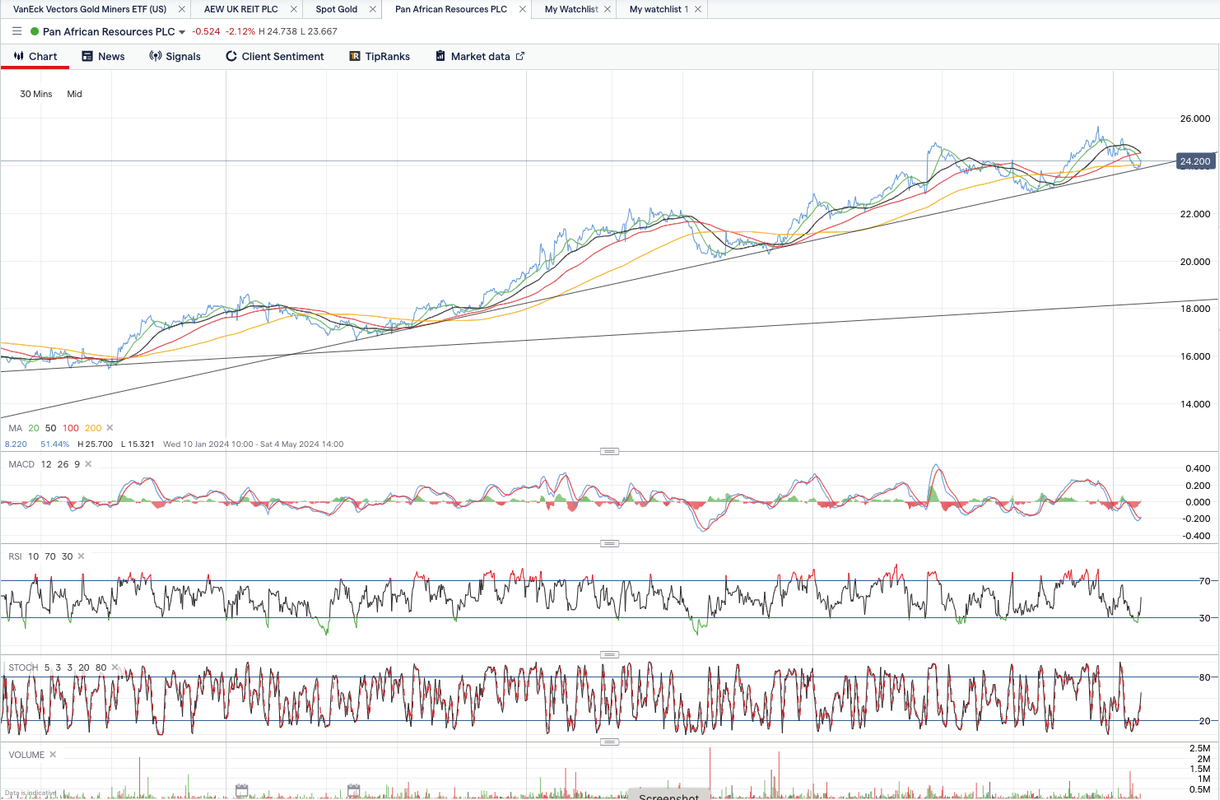
Task: Click the second calendar event marker on volume axis
Action: pyautogui.click(x=354, y=791)
